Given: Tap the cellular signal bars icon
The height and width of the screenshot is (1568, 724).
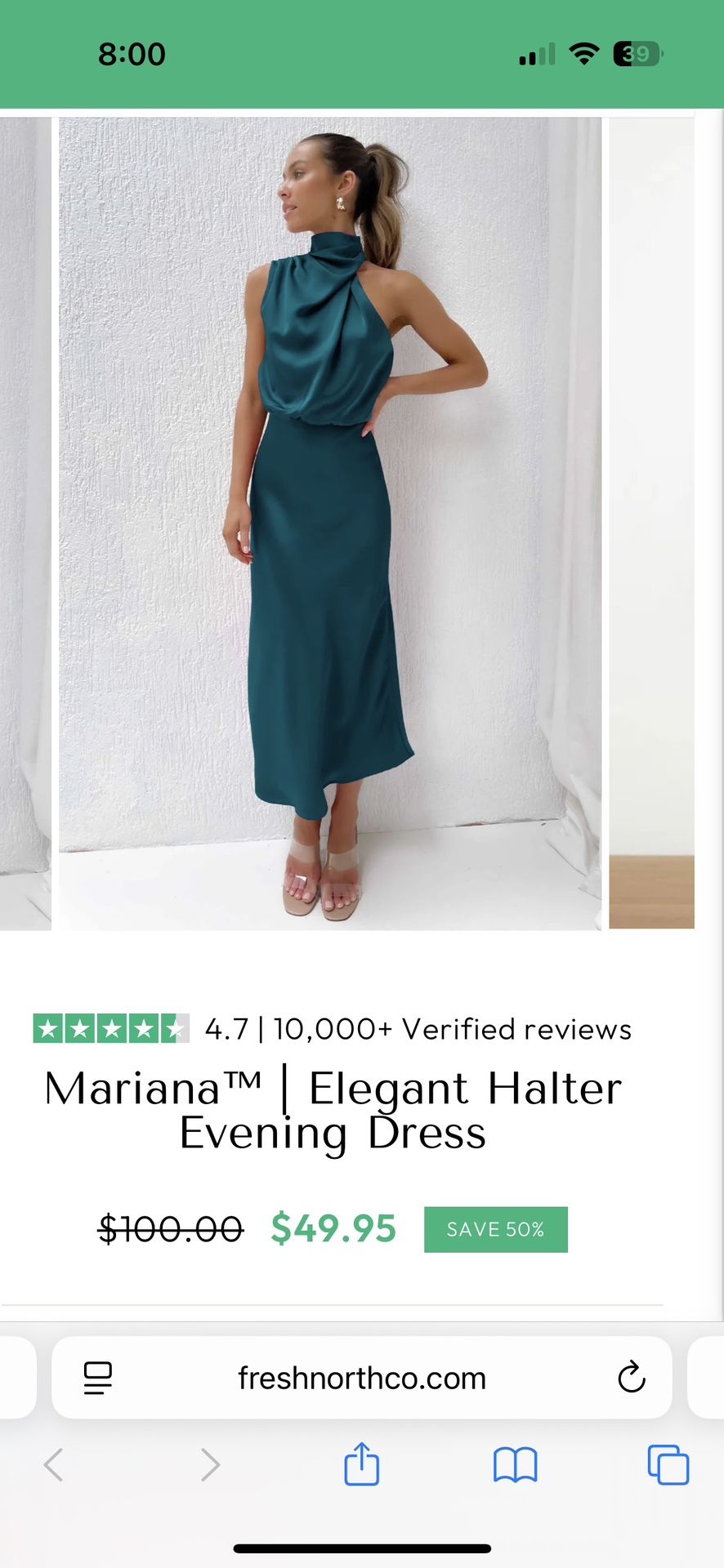Looking at the screenshot, I should tap(537, 54).
